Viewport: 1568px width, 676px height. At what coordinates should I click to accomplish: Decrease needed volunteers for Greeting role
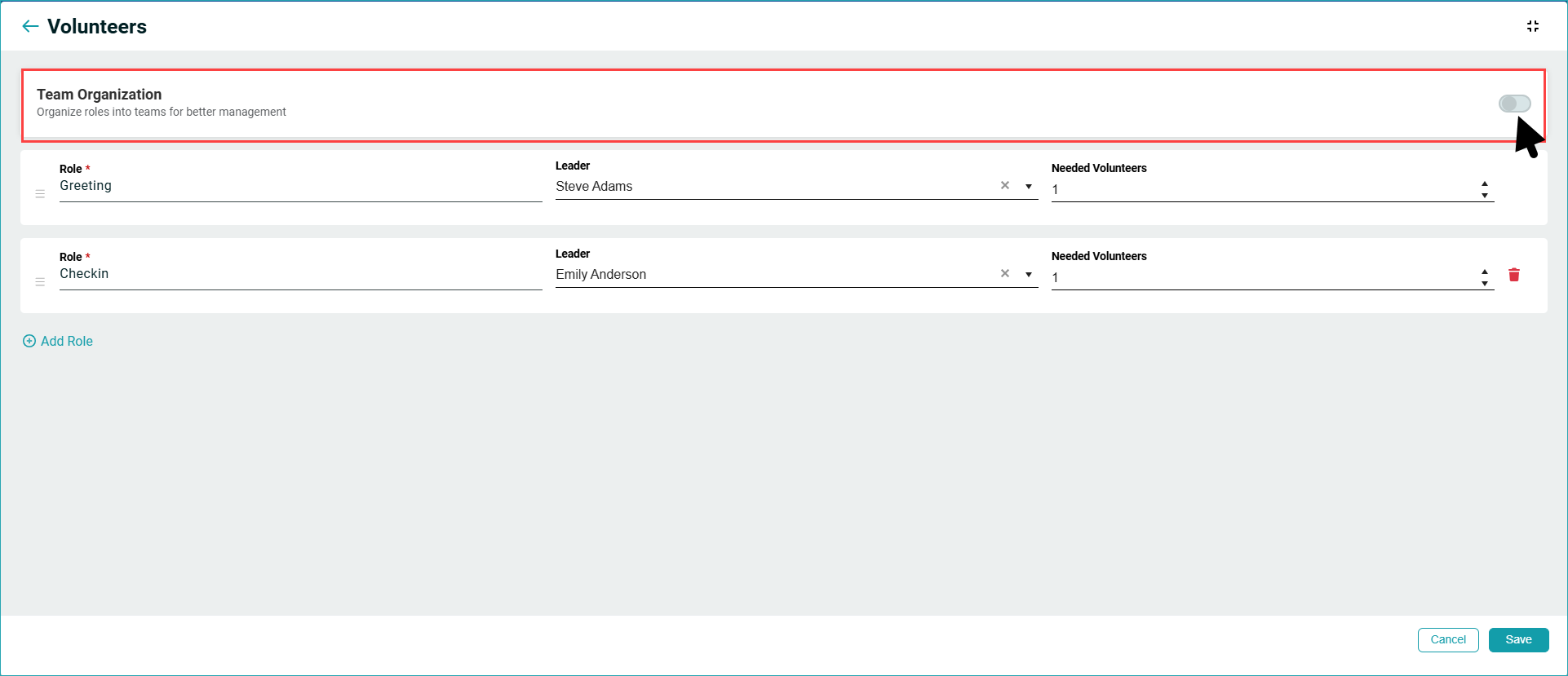[x=1484, y=196]
